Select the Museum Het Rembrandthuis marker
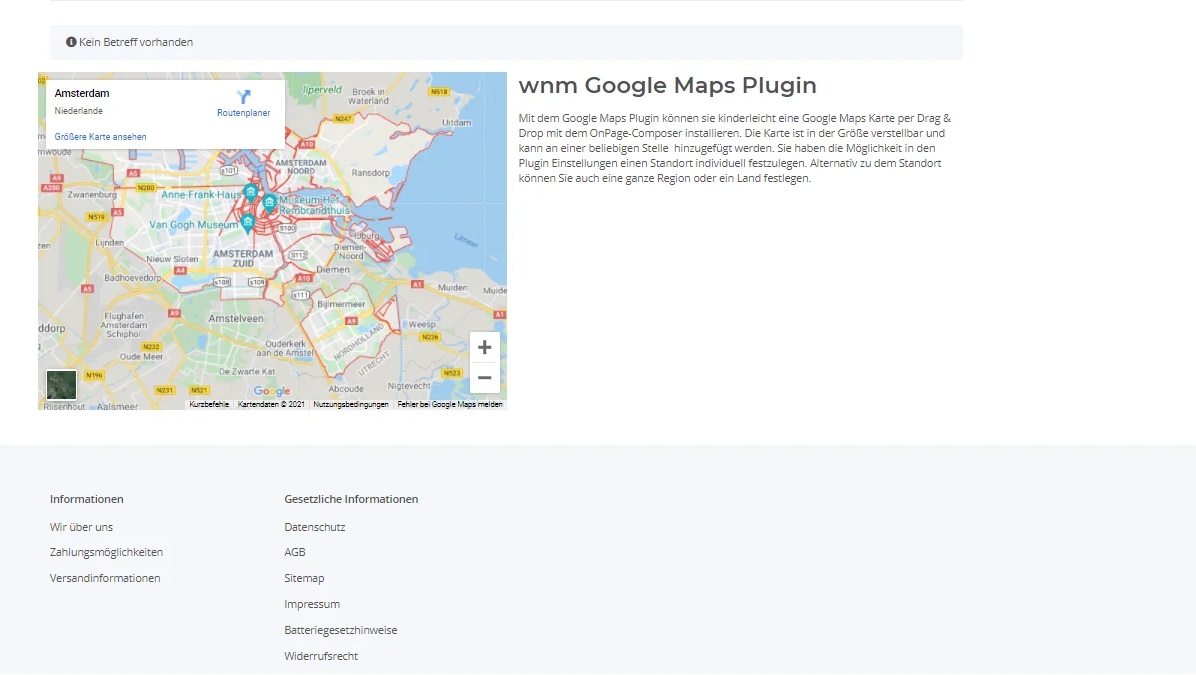1196x675 pixels. point(268,202)
